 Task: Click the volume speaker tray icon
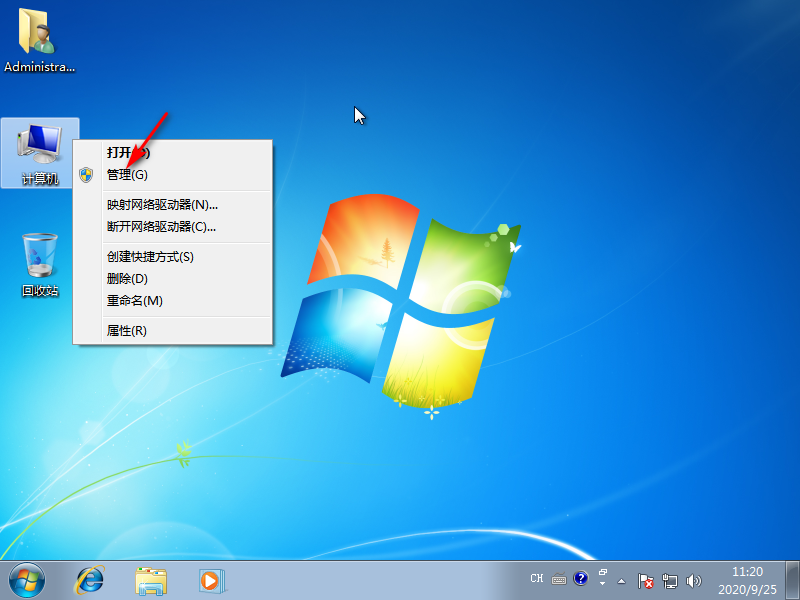pyautogui.click(x=694, y=580)
